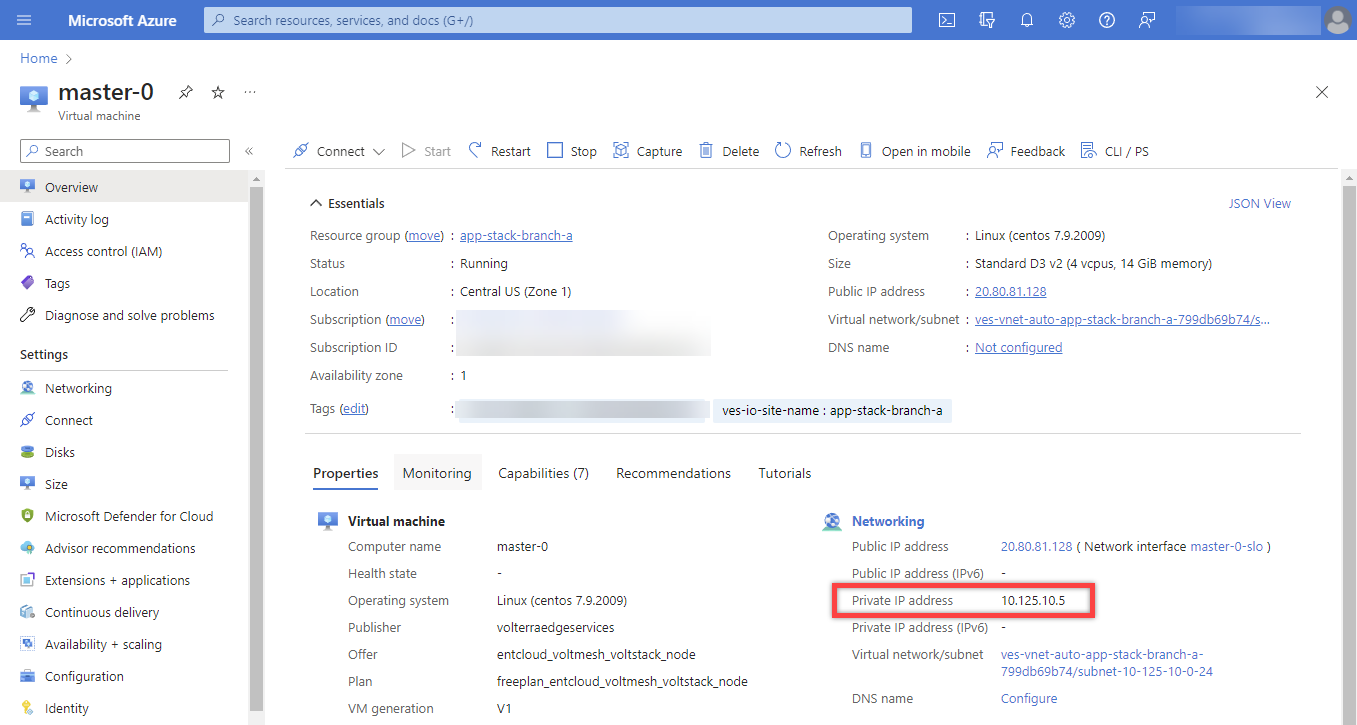The height and width of the screenshot is (725, 1357).
Task: Open more options ellipsis beside master-0
Action: pos(250,92)
